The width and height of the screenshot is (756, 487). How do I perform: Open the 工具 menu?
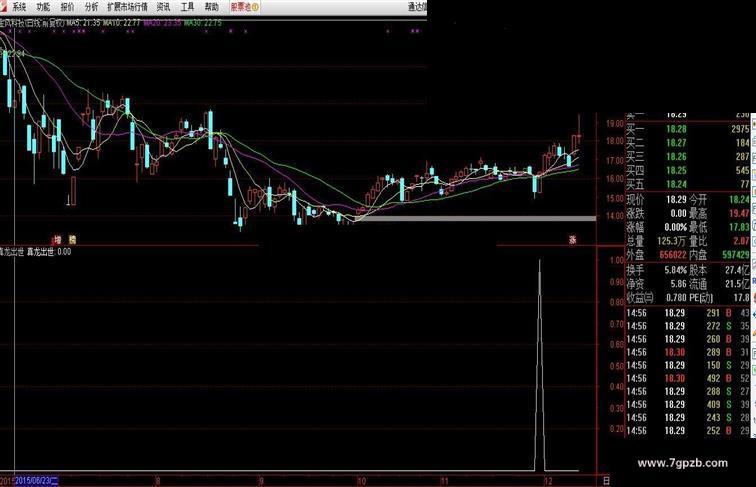coord(187,7)
